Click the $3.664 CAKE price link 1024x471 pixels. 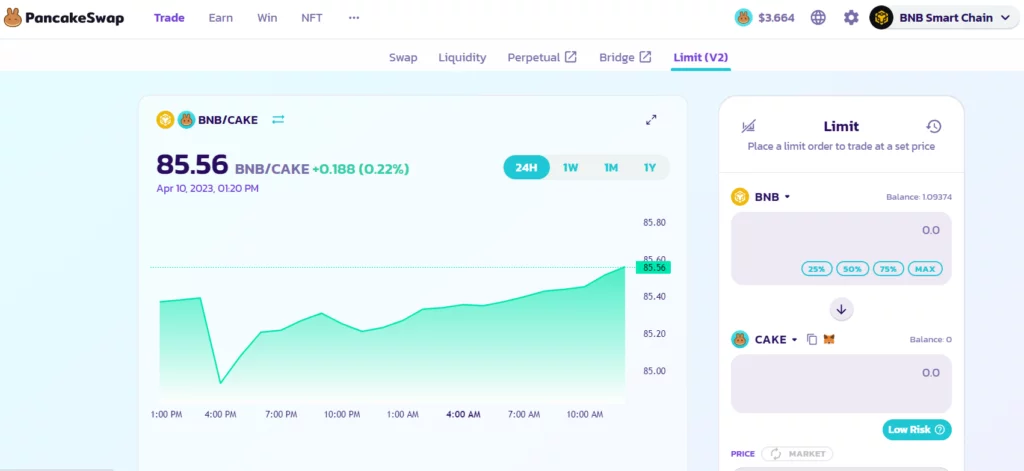tap(776, 18)
